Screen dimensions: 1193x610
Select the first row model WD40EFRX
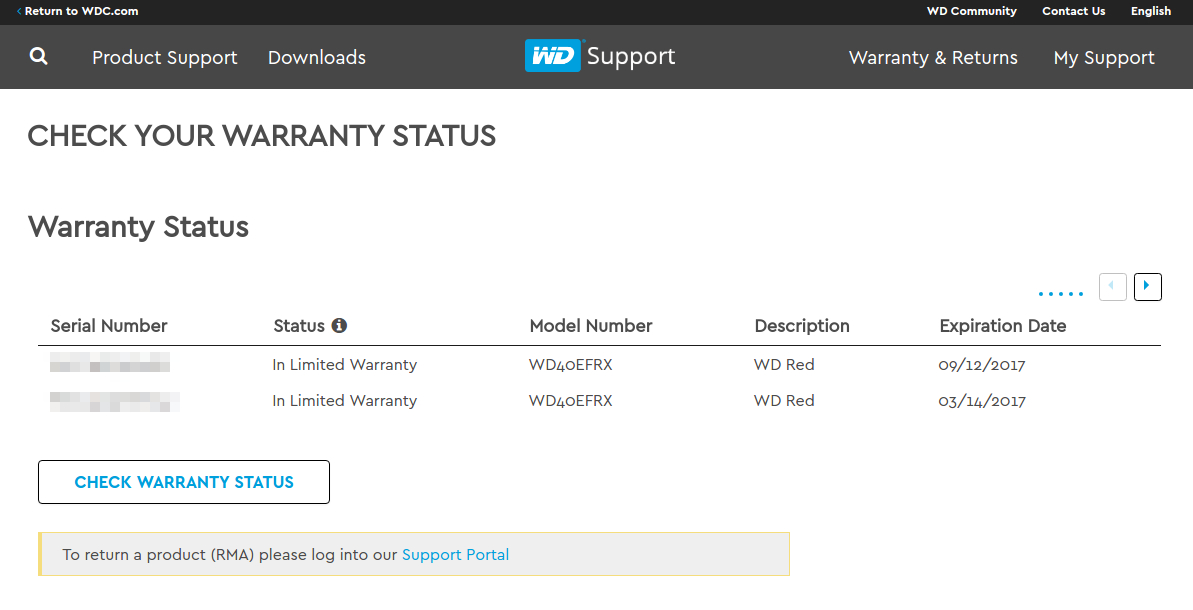pyautogui.click(x=571, y=365)
